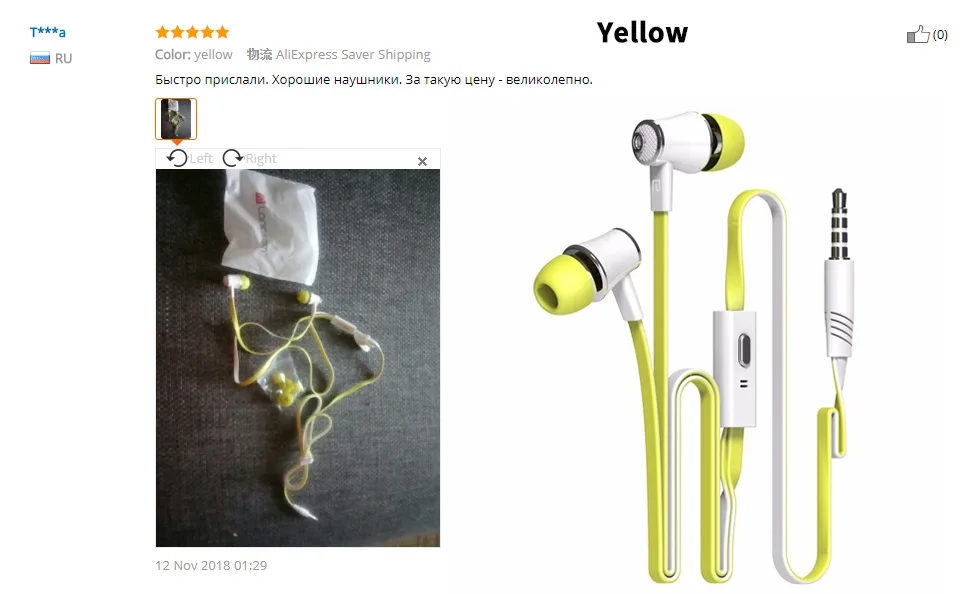The image size is (960, 594).
Task: Click the Russian review comment text
Action: click(373, 80)
